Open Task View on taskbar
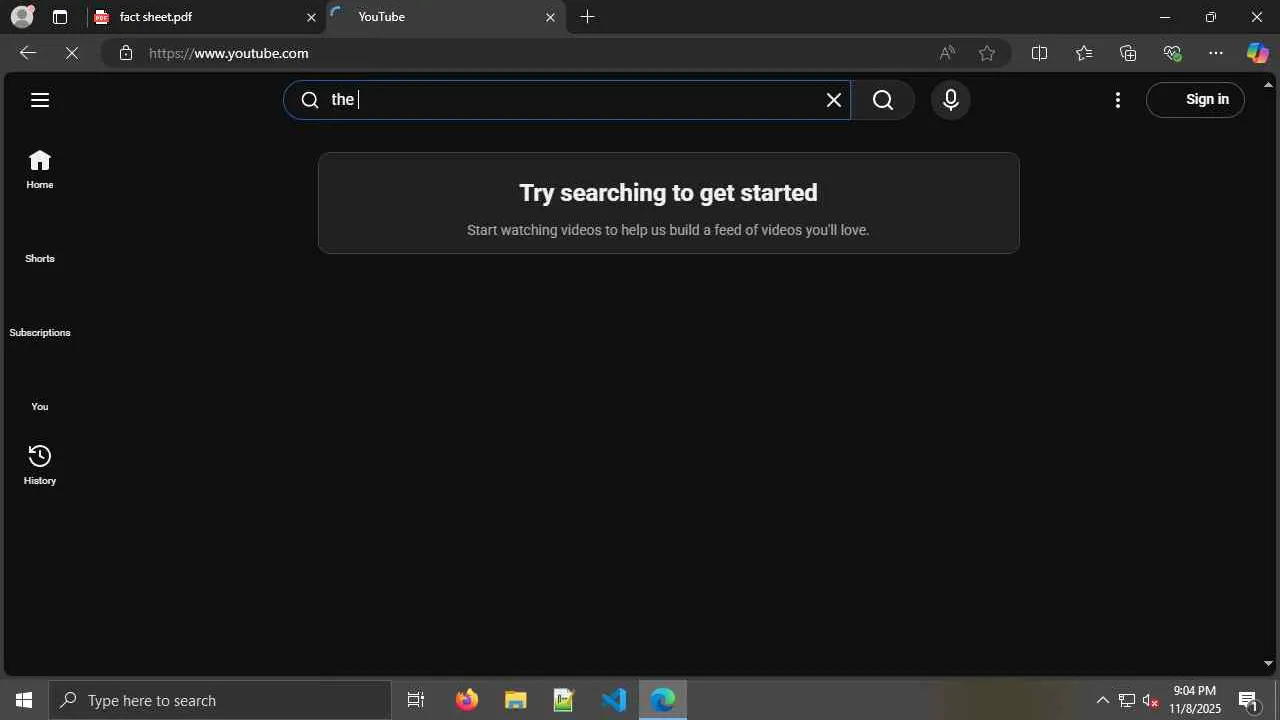 click(x=416, y=700)
